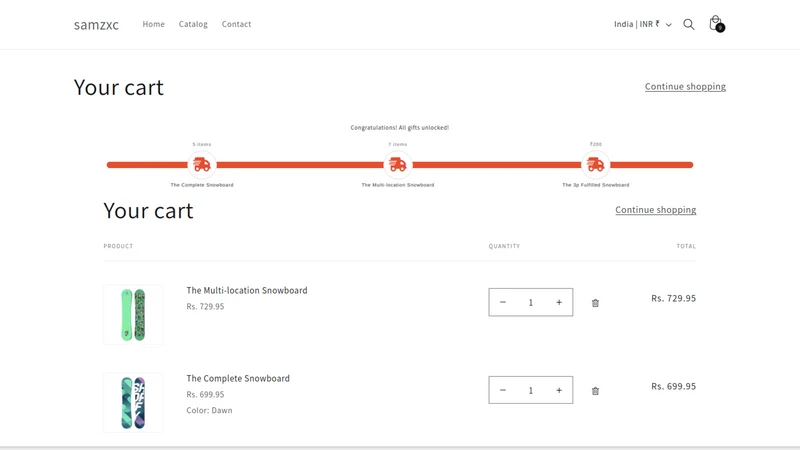Click the Rs. 699.95 total price
The width and height of the screenshot is (800, 450).
click(x=673, y=386)
